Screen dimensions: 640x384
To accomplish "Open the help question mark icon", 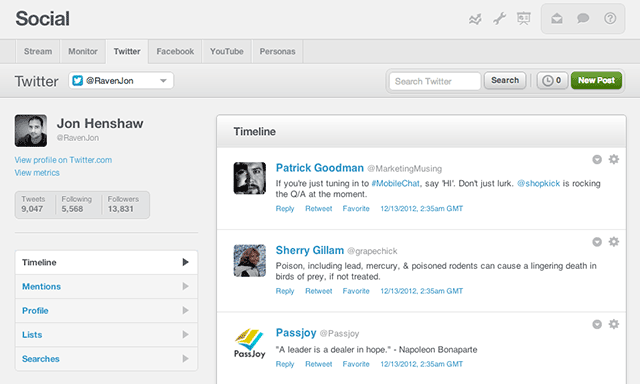I will point(610,19).
